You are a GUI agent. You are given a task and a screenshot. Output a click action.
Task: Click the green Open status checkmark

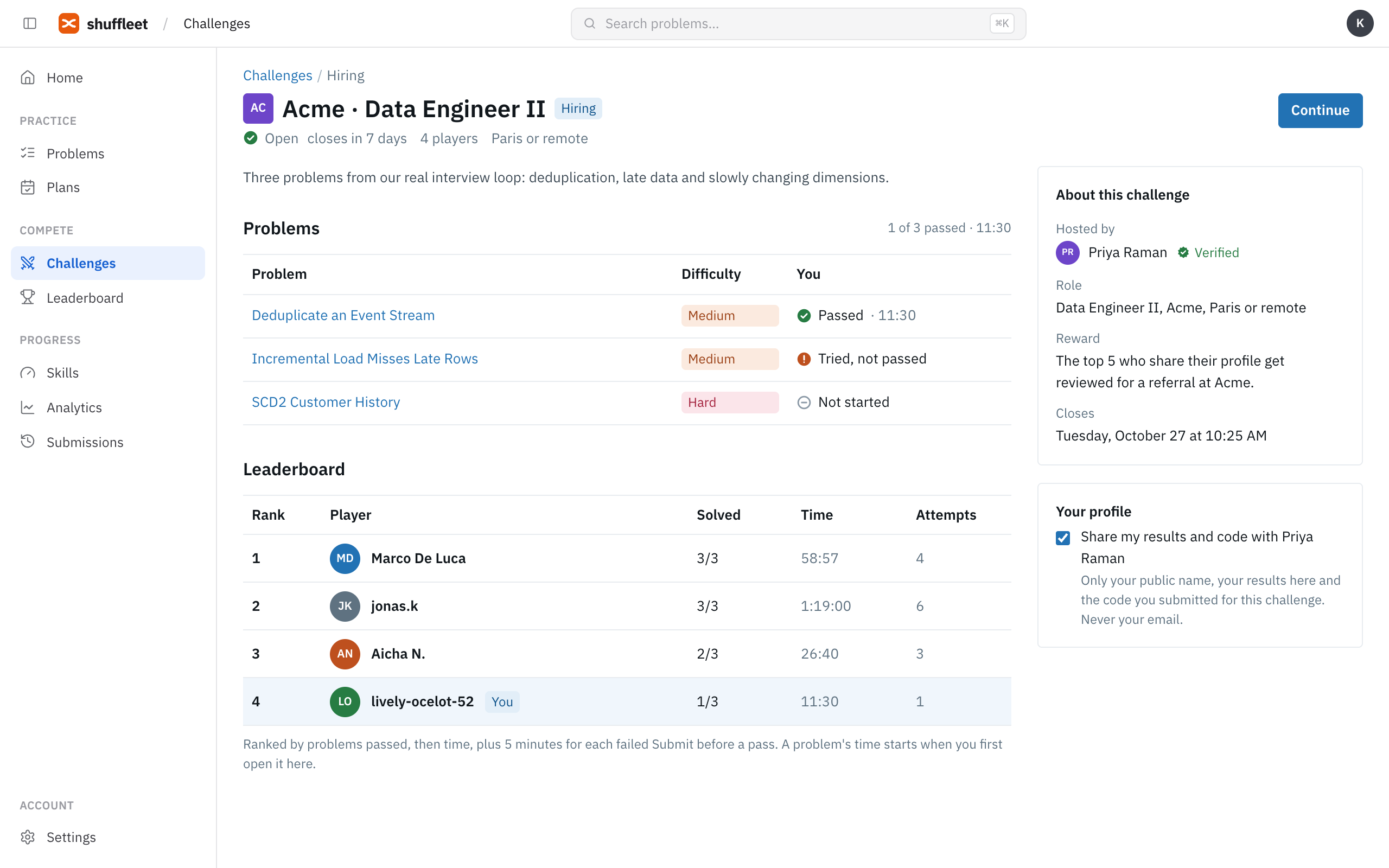[x=251, y=138]
